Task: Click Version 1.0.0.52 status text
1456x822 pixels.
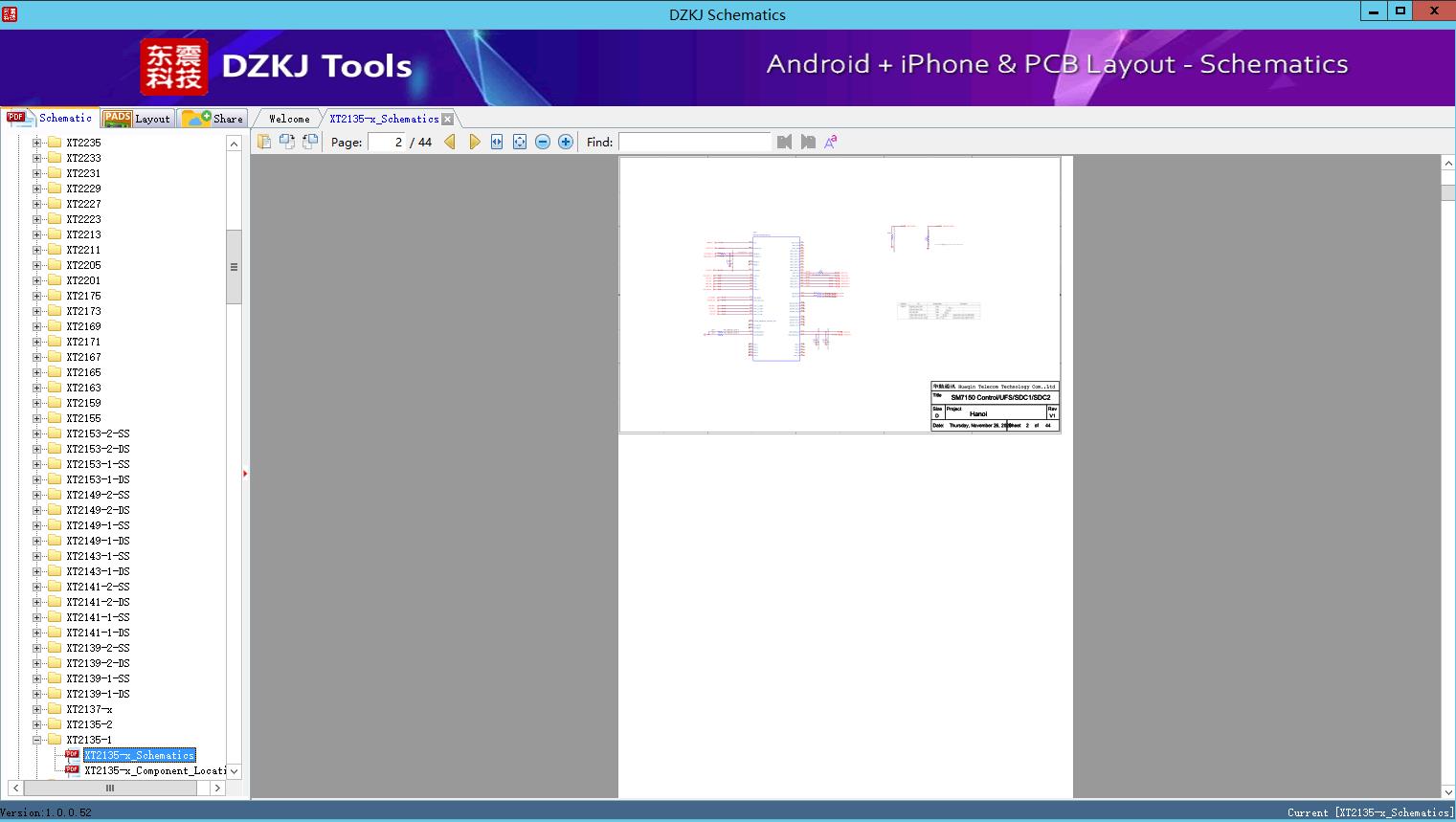Action: click(46, 812)
